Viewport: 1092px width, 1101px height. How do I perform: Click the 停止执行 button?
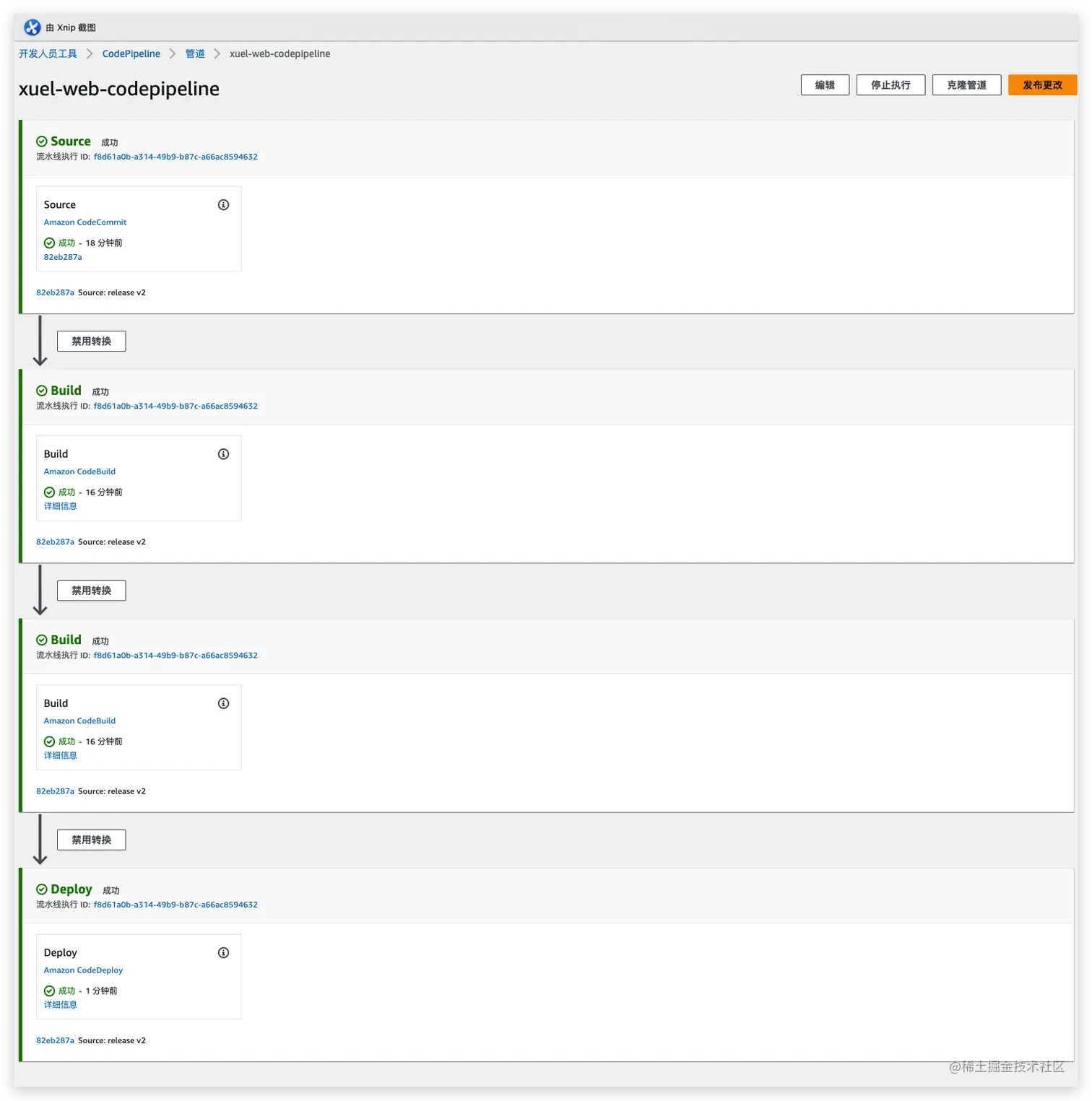coord(890,85)
